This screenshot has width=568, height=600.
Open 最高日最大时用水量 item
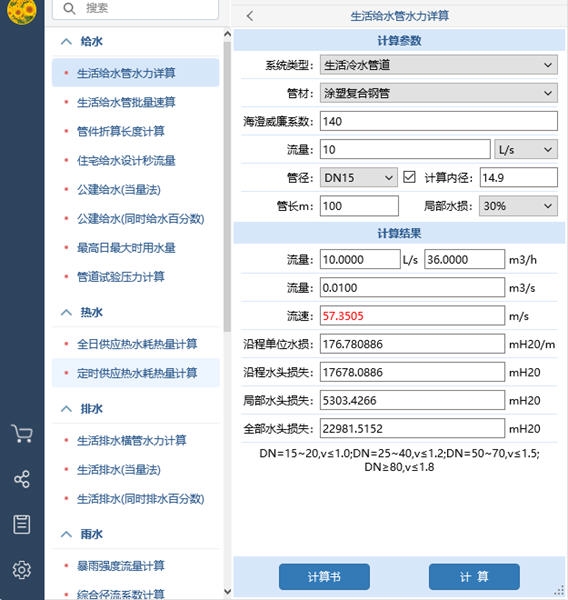[x=135, y=248]
